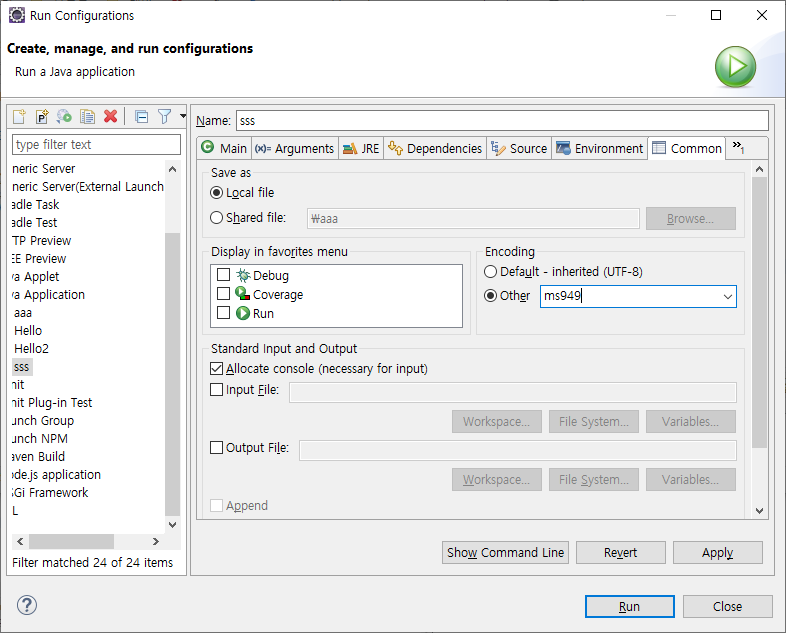Click the type filter text box
The width and height of the screenshot is (786, 633).
(x=96, y=144)
